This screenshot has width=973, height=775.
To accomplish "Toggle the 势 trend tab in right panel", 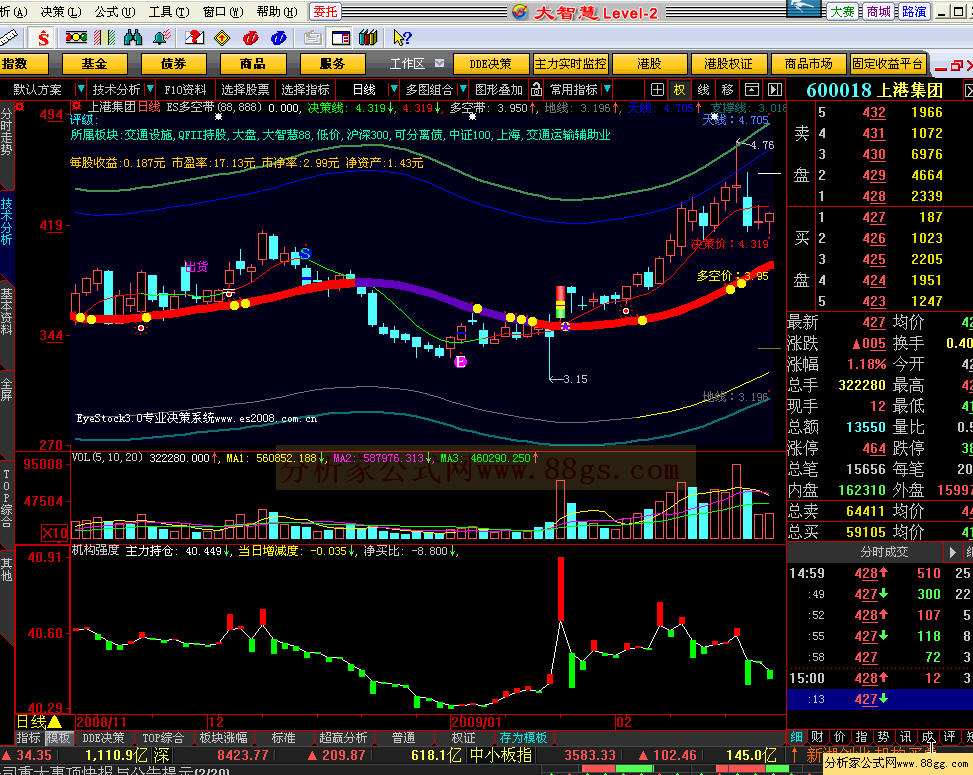I will click(884, 737).
